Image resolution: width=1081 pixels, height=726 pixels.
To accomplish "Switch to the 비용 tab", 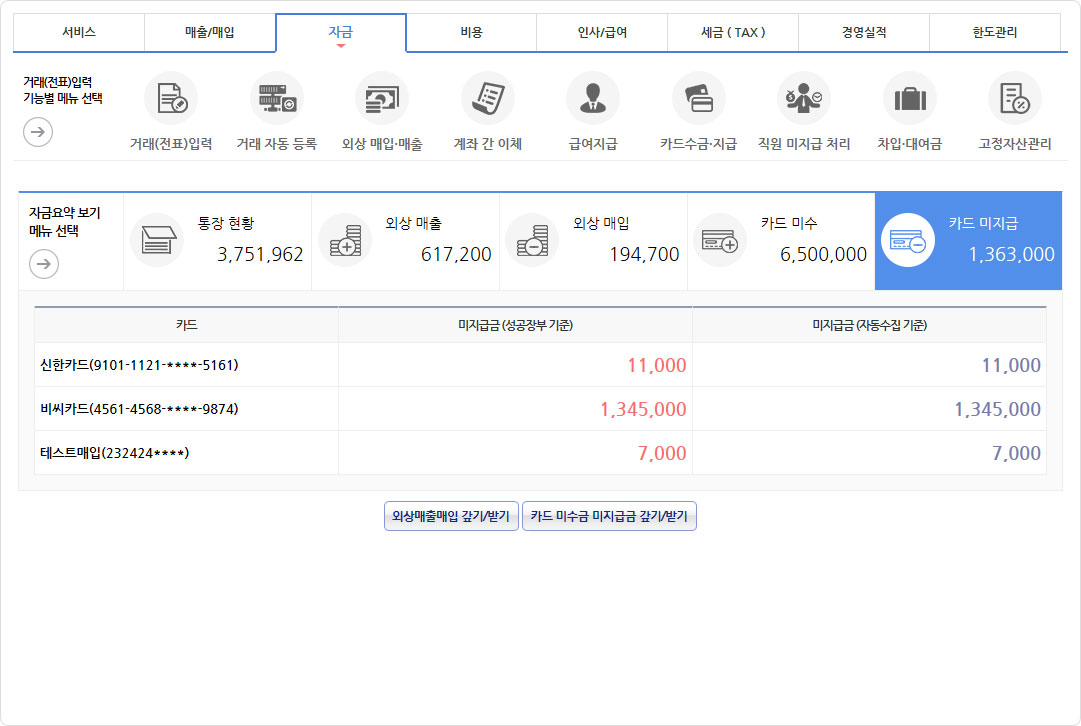I will (x=472, y=32).
